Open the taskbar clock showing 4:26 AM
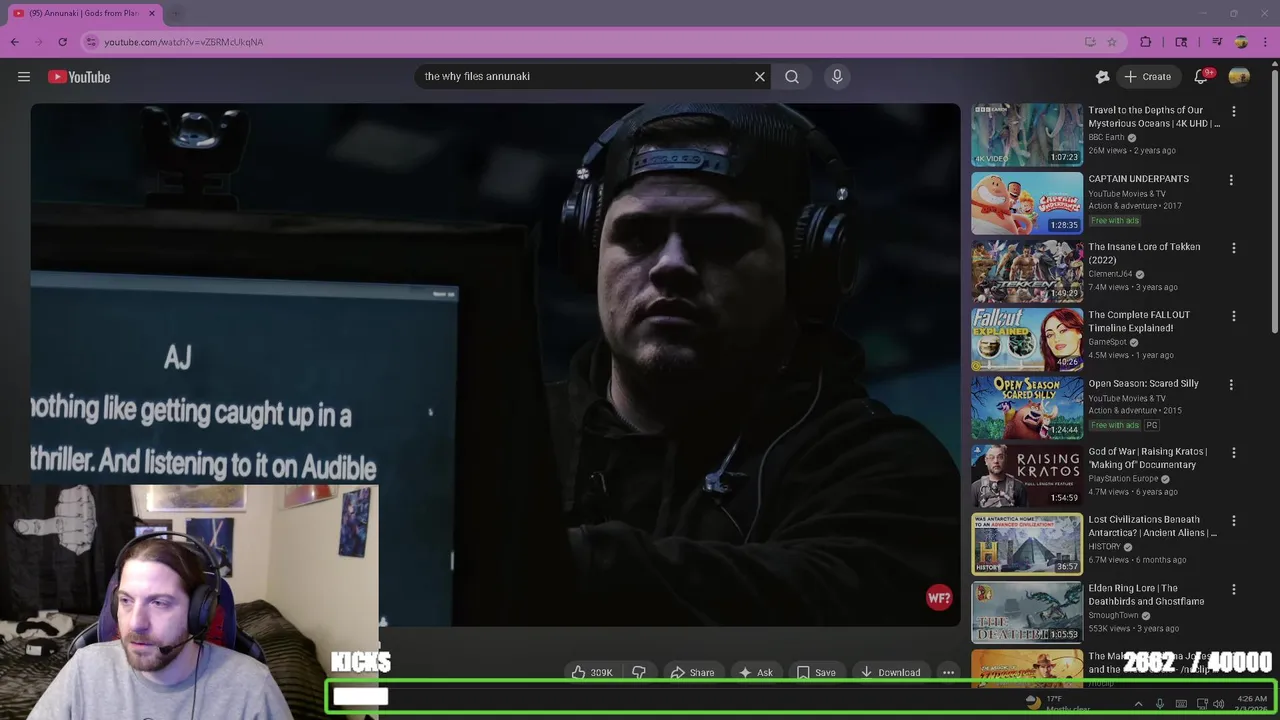This screenshot has height=720, width=1280. pos(1252,704)
